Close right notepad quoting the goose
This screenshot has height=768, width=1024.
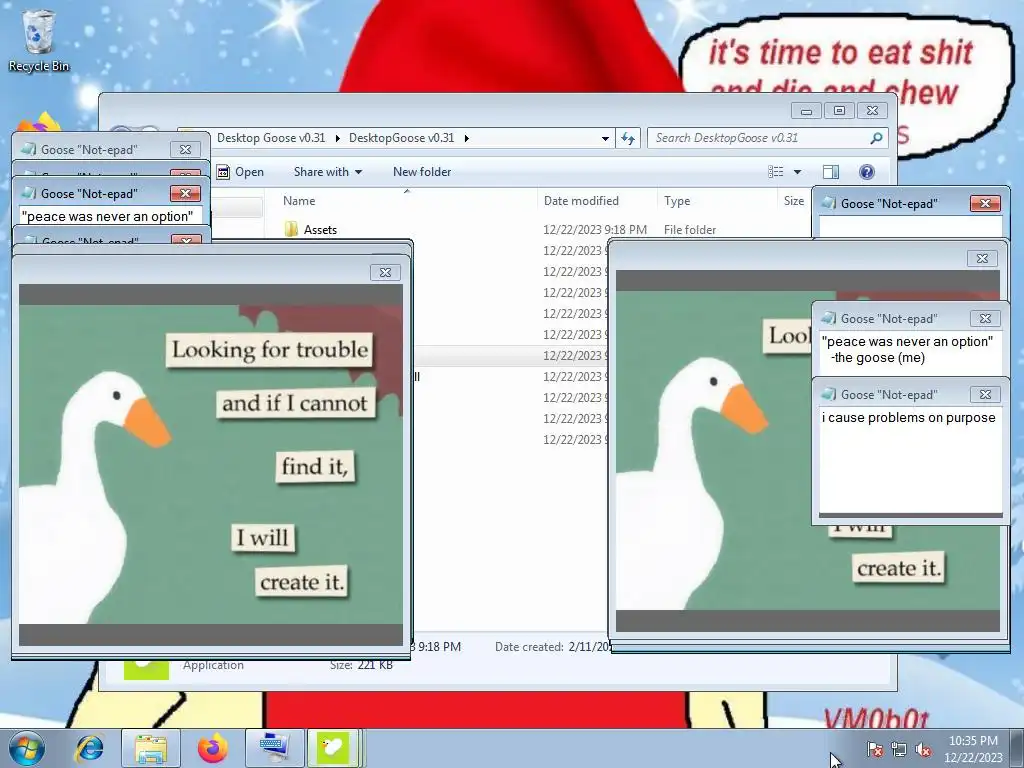point(985,318)
